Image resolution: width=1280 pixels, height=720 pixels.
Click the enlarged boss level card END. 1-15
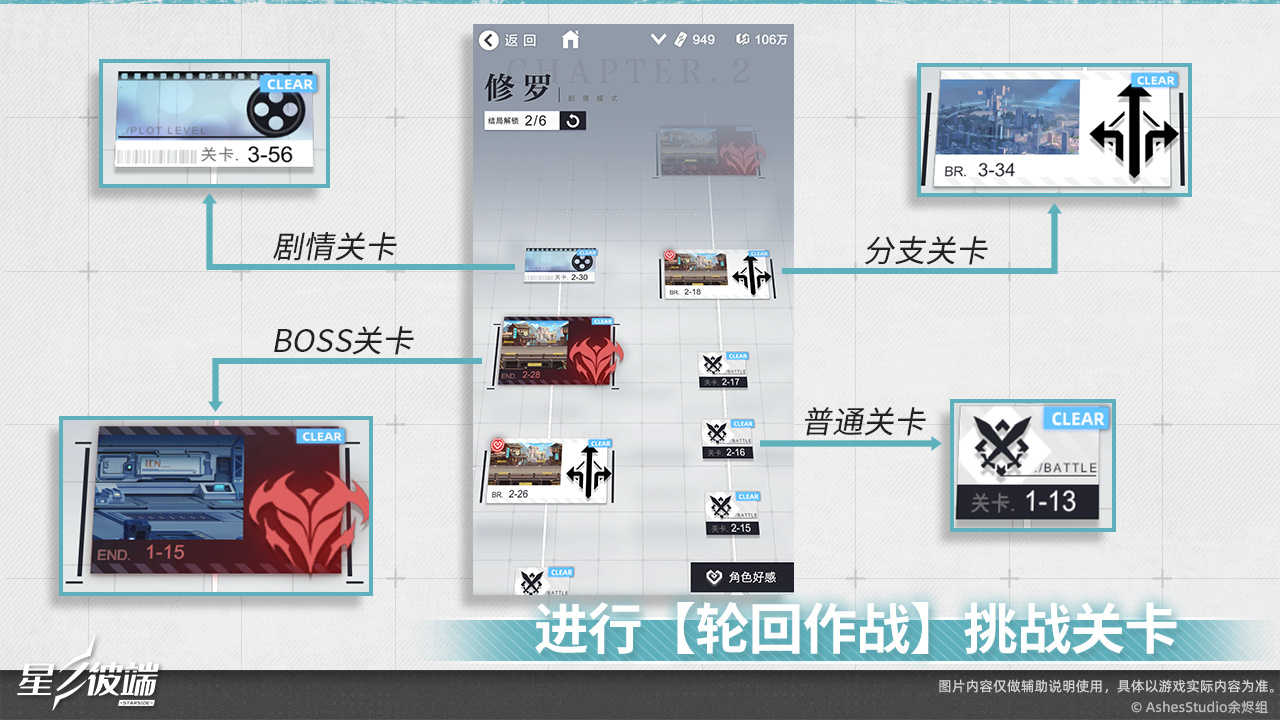pyautogui.click(x=218, y=505)
